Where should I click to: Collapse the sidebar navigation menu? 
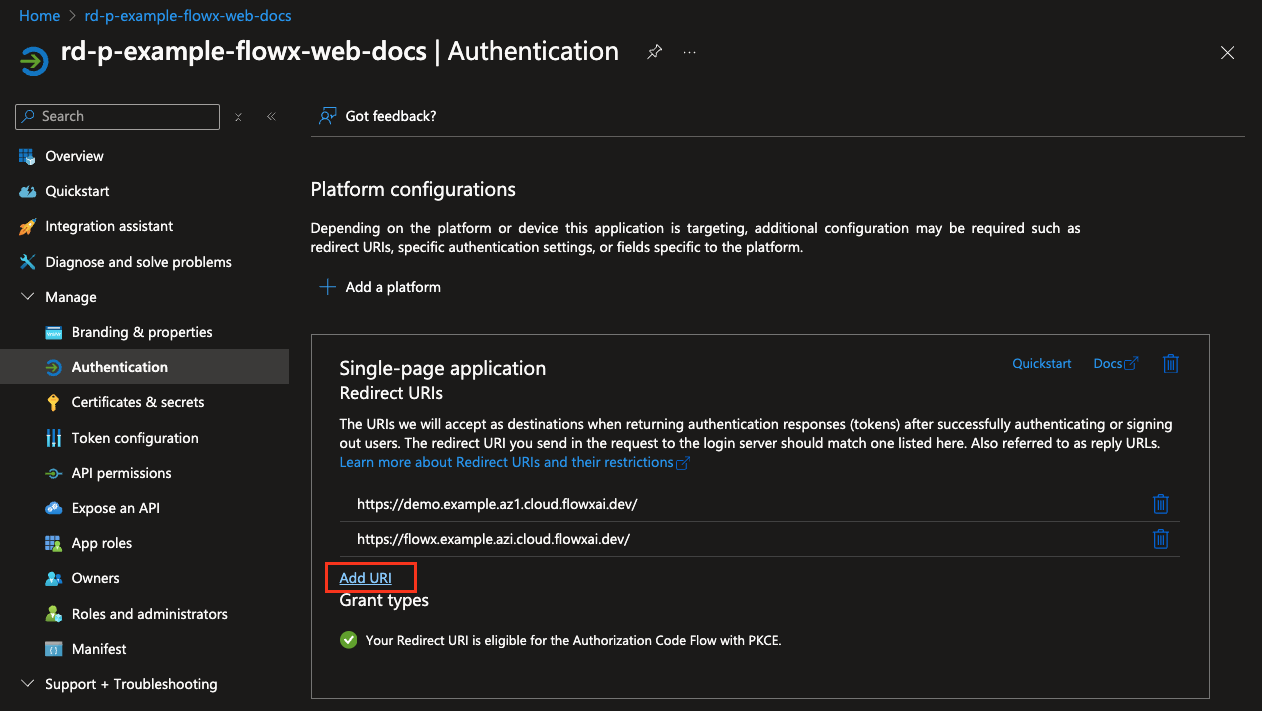tap(271, 117)
